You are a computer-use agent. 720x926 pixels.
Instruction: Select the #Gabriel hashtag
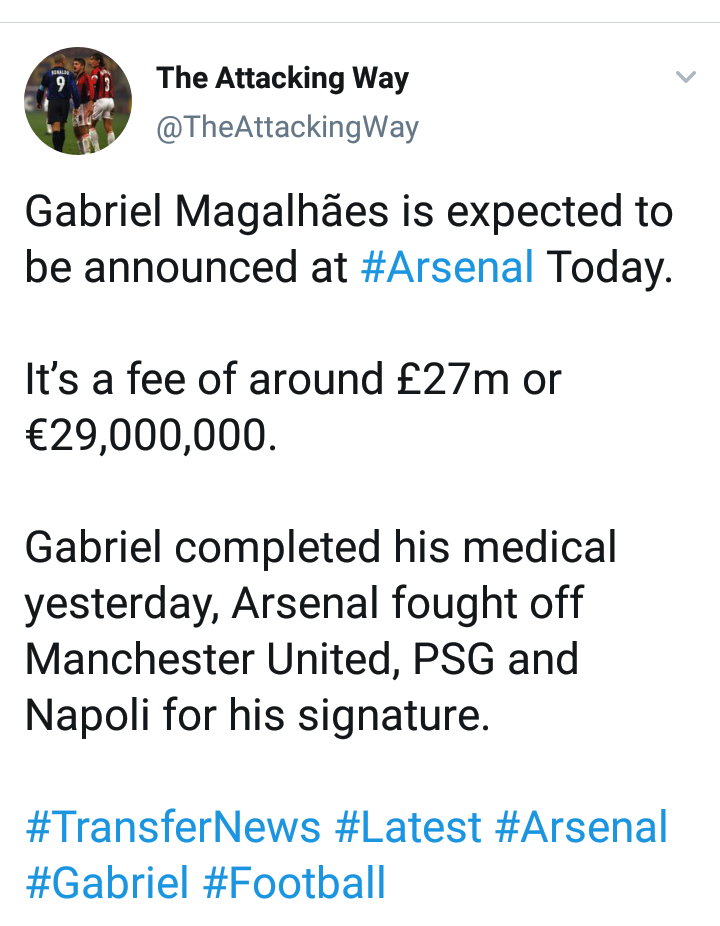pos(107,883)
